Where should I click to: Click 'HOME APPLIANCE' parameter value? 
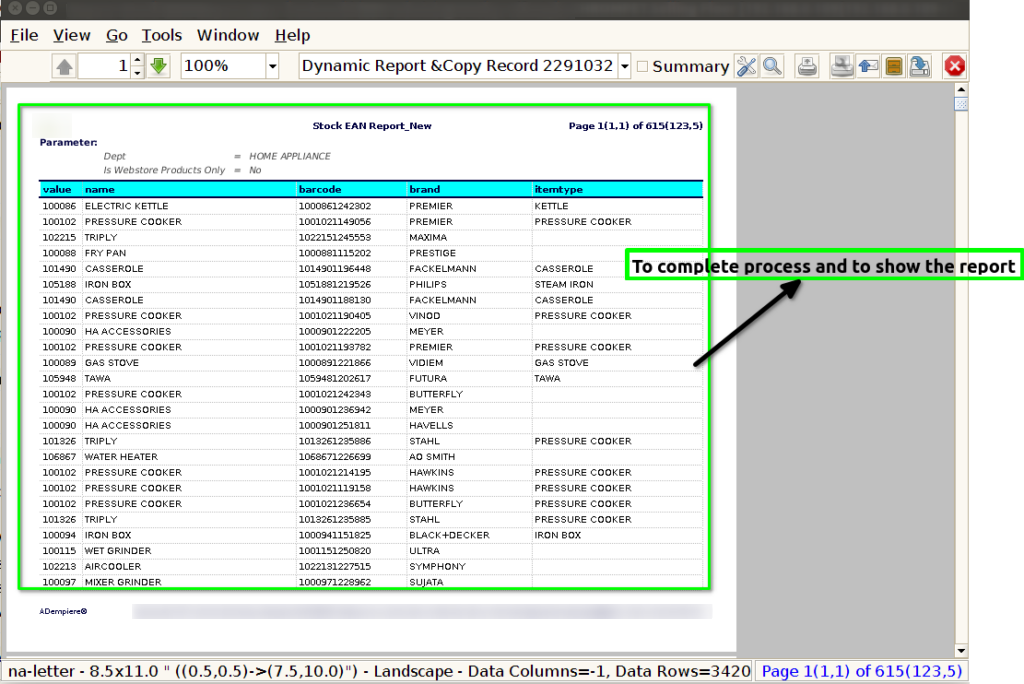pyautogui.click(x=289, y=156)
